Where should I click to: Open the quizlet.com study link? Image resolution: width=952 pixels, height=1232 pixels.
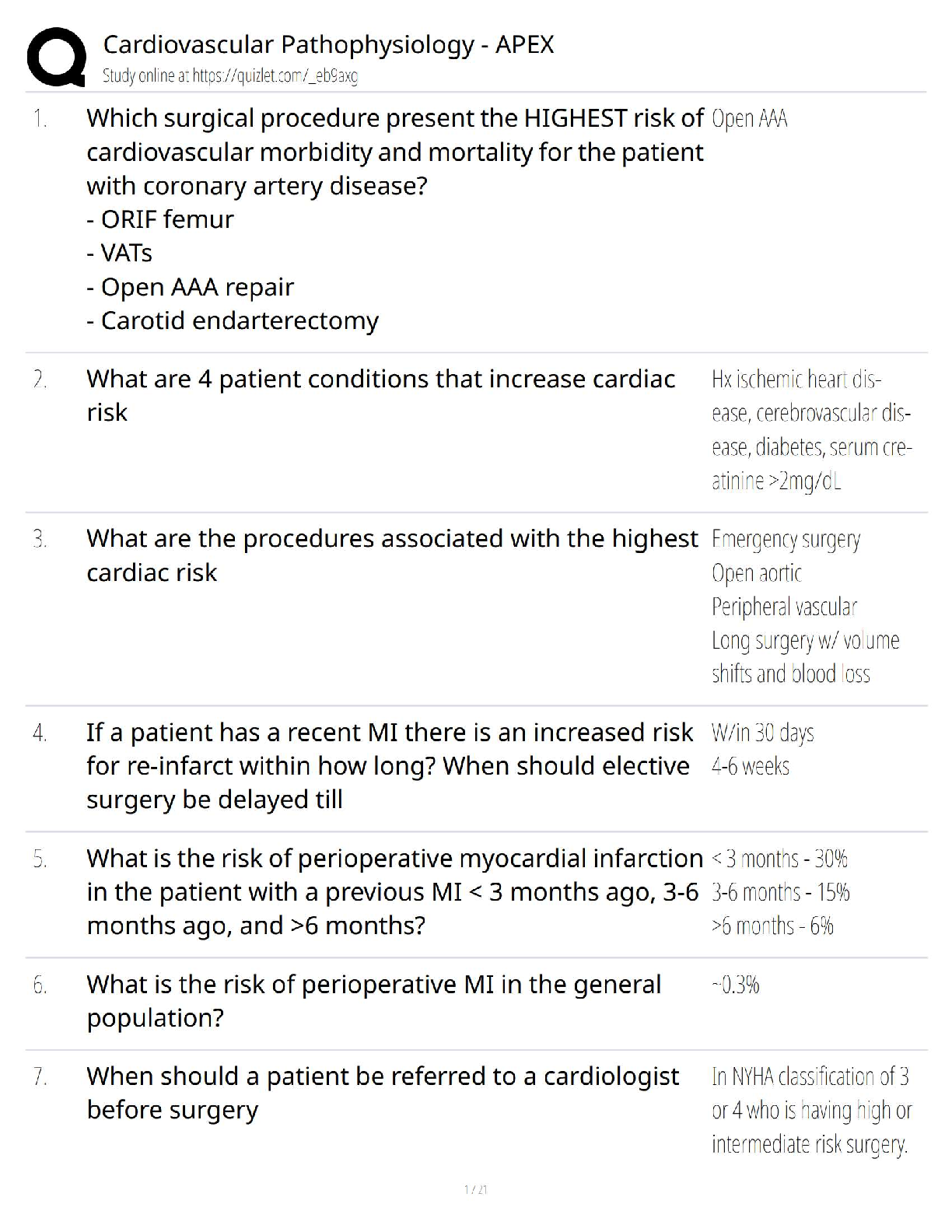[230, 76]
